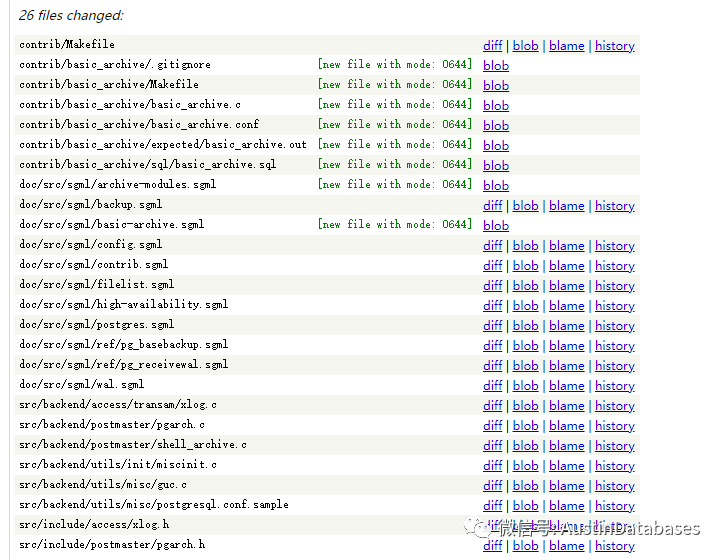Viewport: 723px width, 560px height.
Task: View blob of basic_archive.c file
Action: (496, 106)
